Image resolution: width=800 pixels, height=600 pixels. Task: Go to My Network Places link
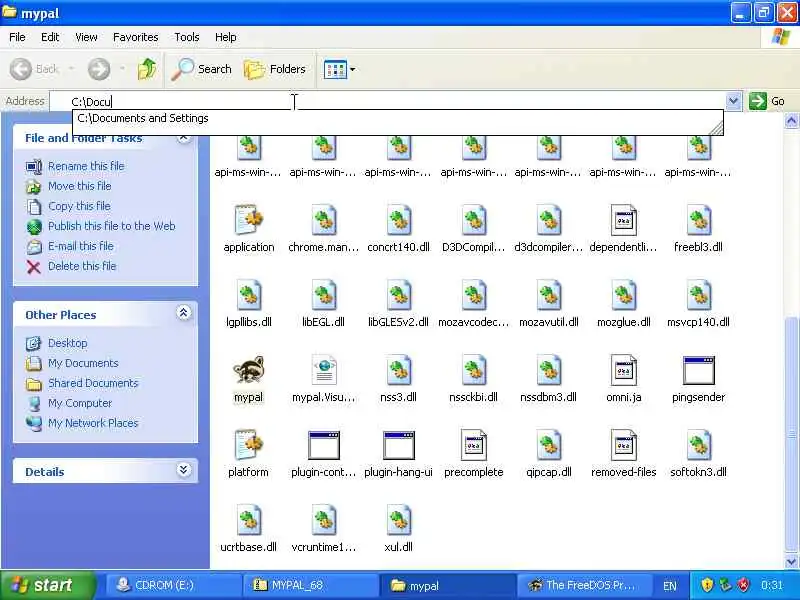(x=93, y=423)
